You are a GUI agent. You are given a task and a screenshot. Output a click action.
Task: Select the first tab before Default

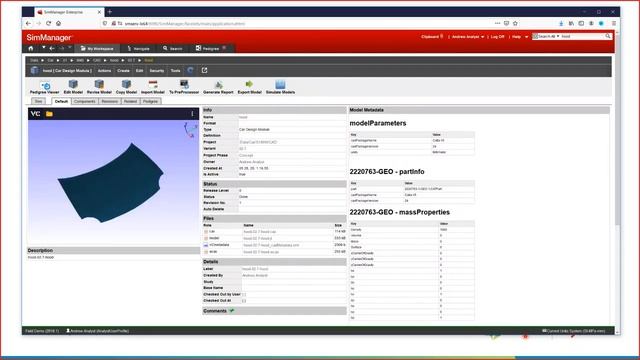click(x=38, y=101)
